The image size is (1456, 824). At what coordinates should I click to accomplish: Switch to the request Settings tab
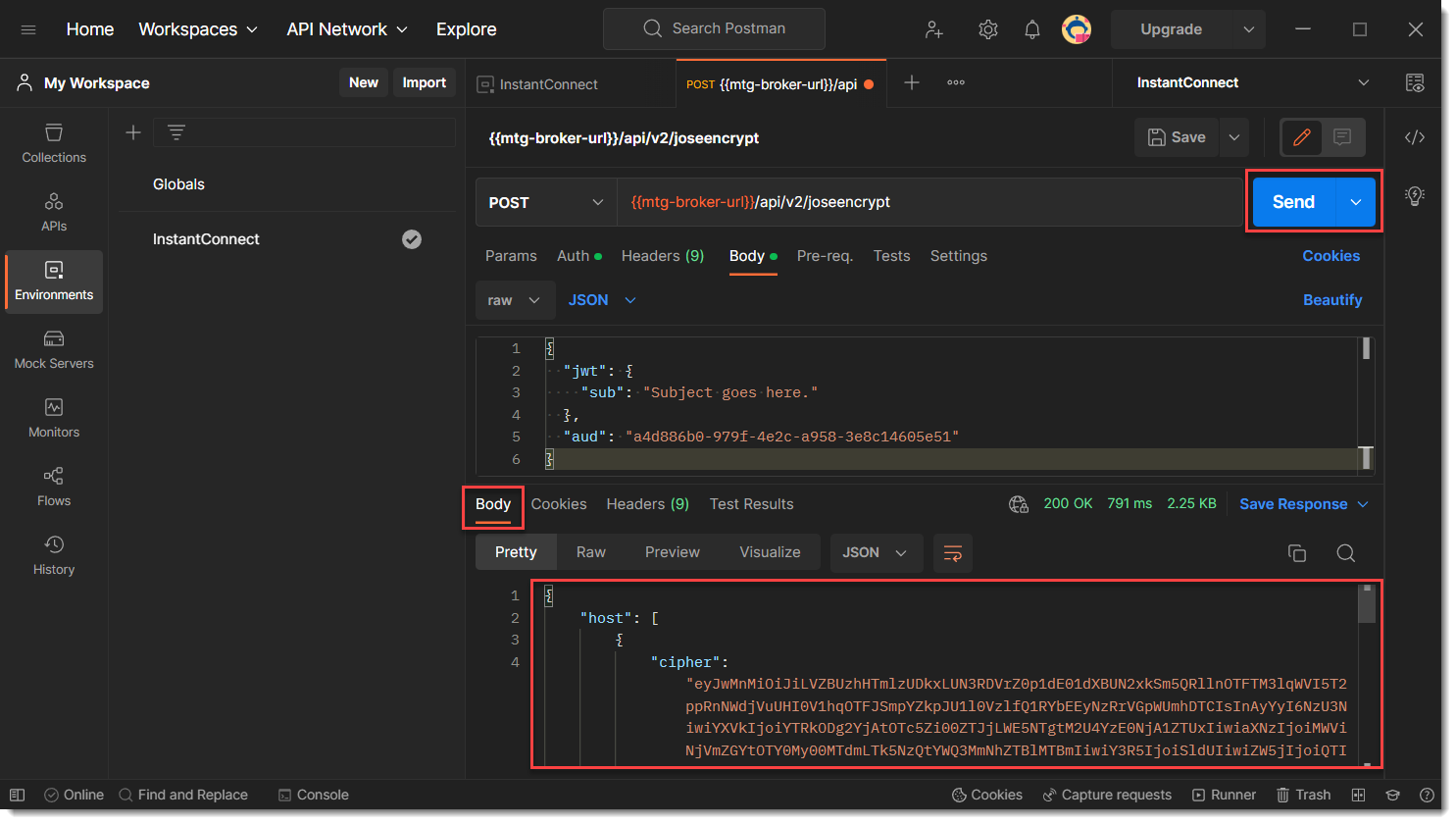(x=958, y=256)
